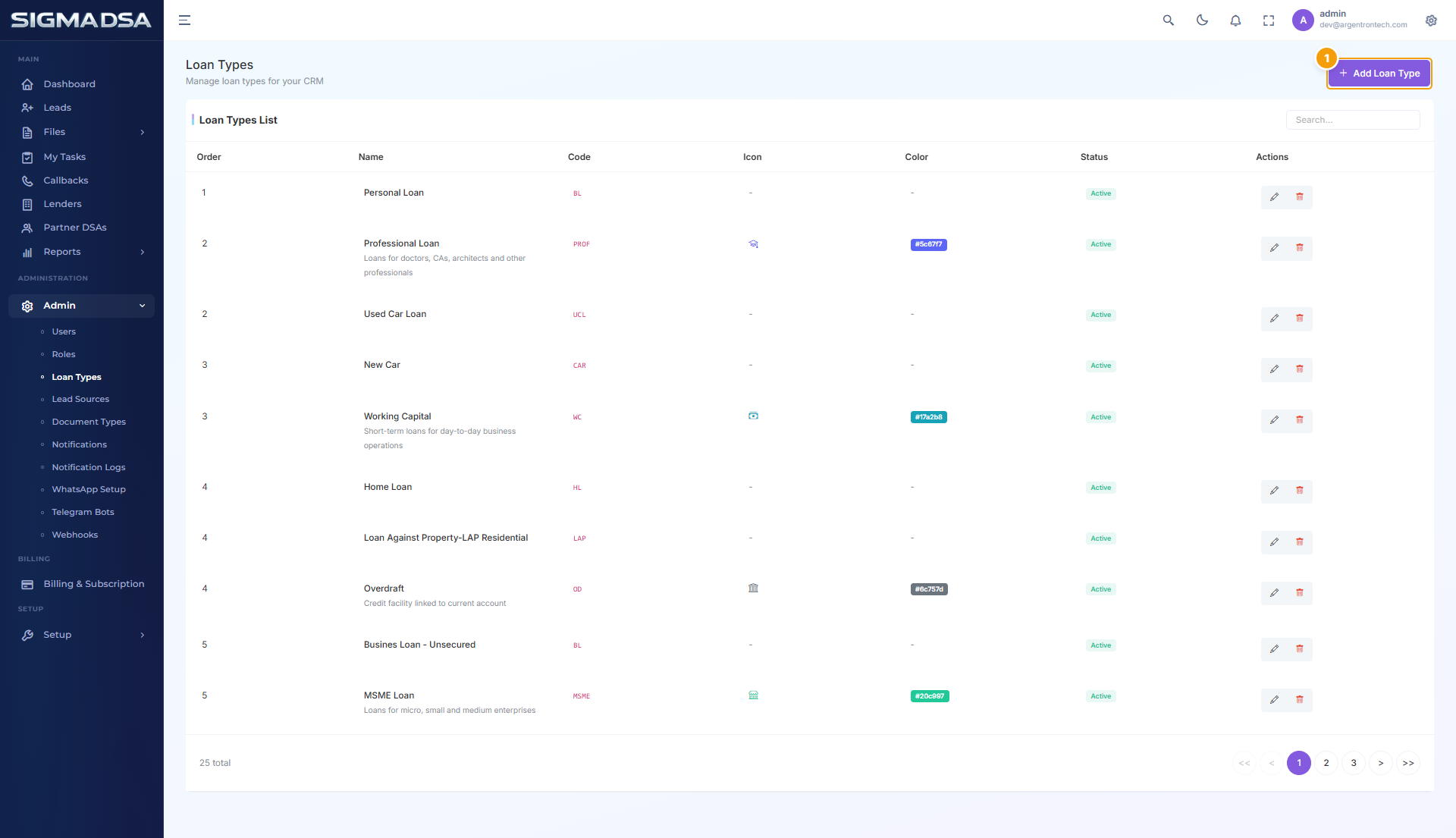Expand the Setup submenu

81,635
